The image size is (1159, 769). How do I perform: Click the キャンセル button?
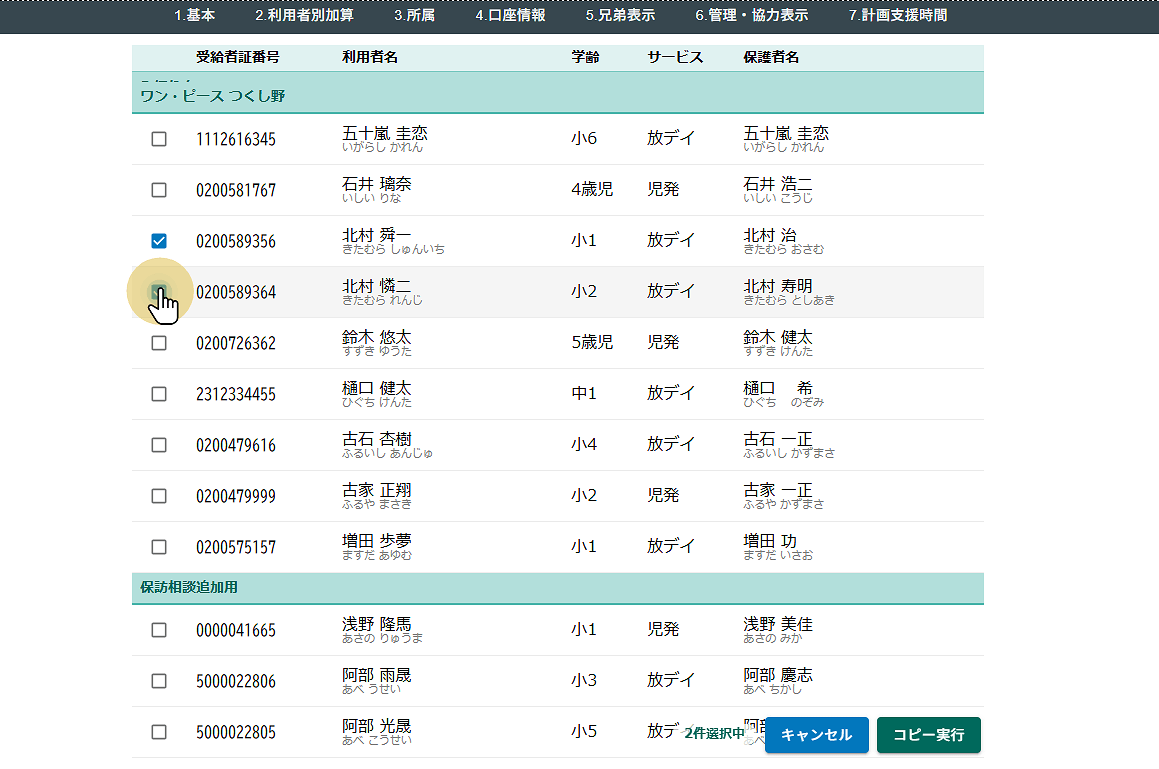coord(816,735)
